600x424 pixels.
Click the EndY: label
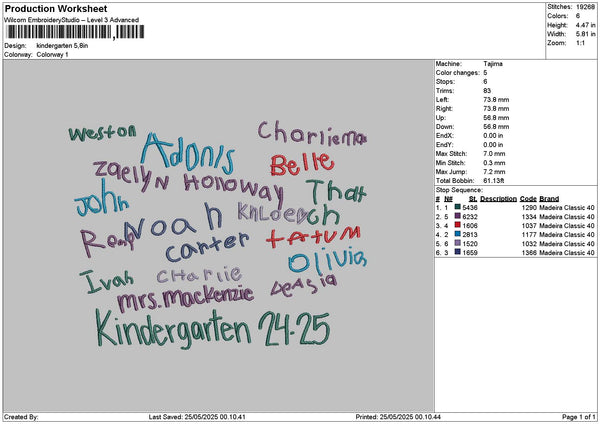click(x=445, y=145)
